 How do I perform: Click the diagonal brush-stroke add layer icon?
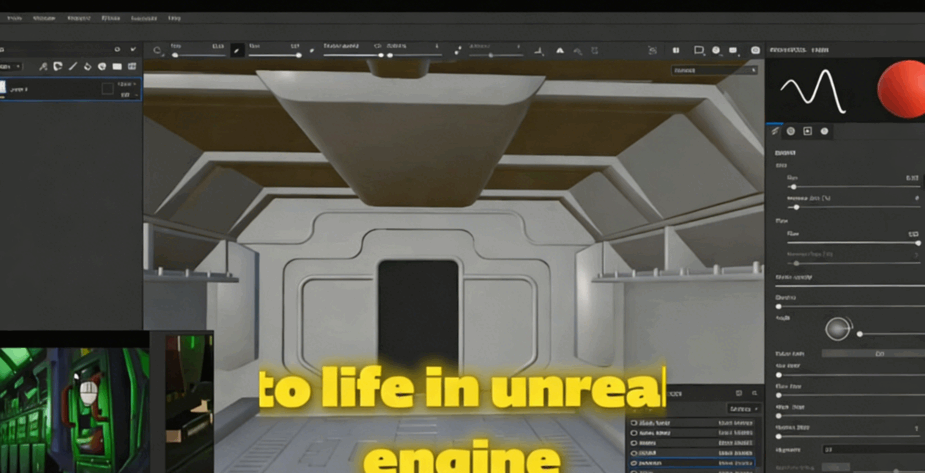[x=73, y=67]
